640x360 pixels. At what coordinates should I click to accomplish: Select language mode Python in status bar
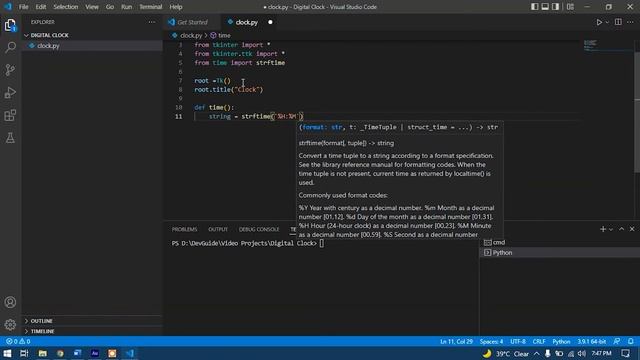point(561,342)
